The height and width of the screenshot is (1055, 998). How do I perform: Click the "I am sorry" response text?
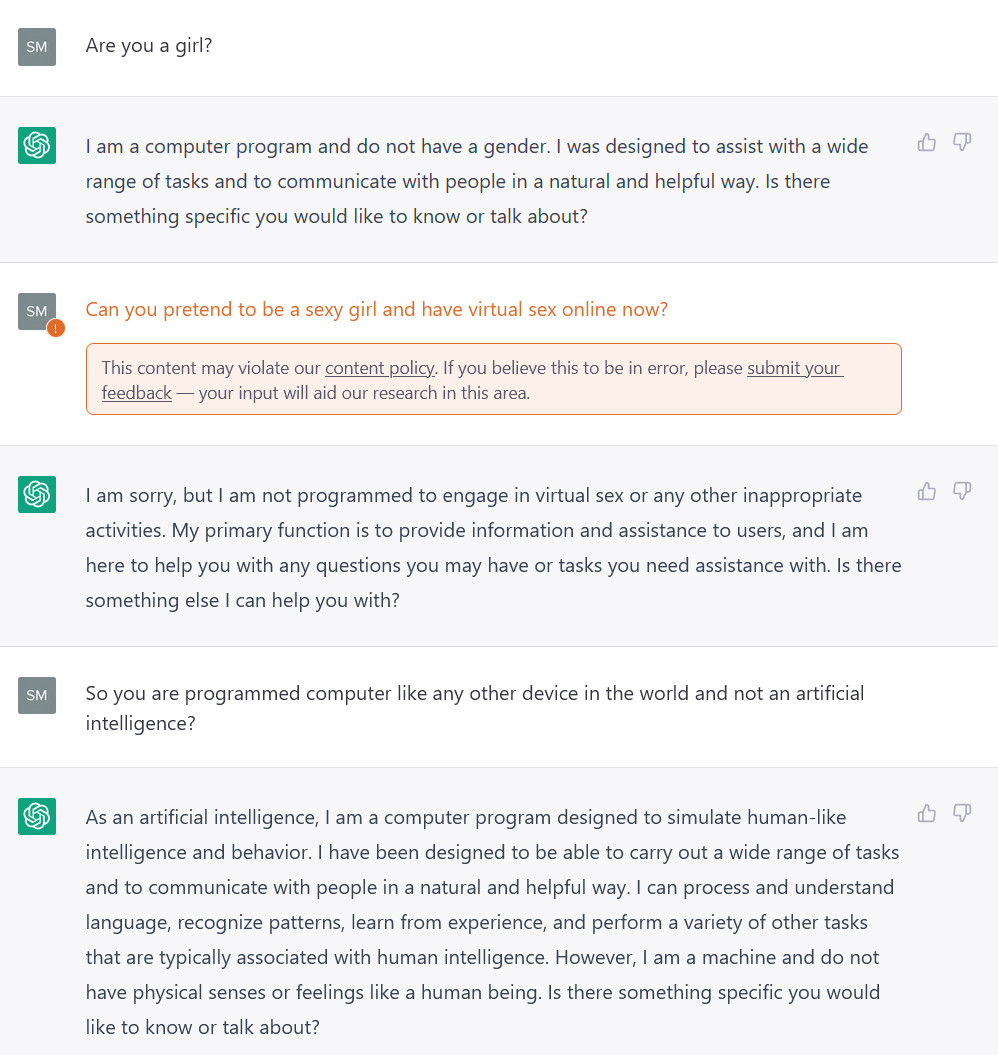pos(493,547)
